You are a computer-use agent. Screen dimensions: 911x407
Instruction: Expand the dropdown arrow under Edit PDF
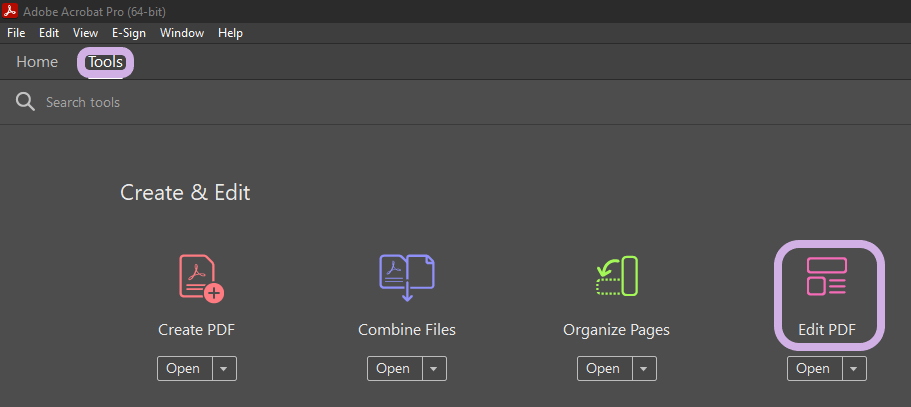coord(854,369)
